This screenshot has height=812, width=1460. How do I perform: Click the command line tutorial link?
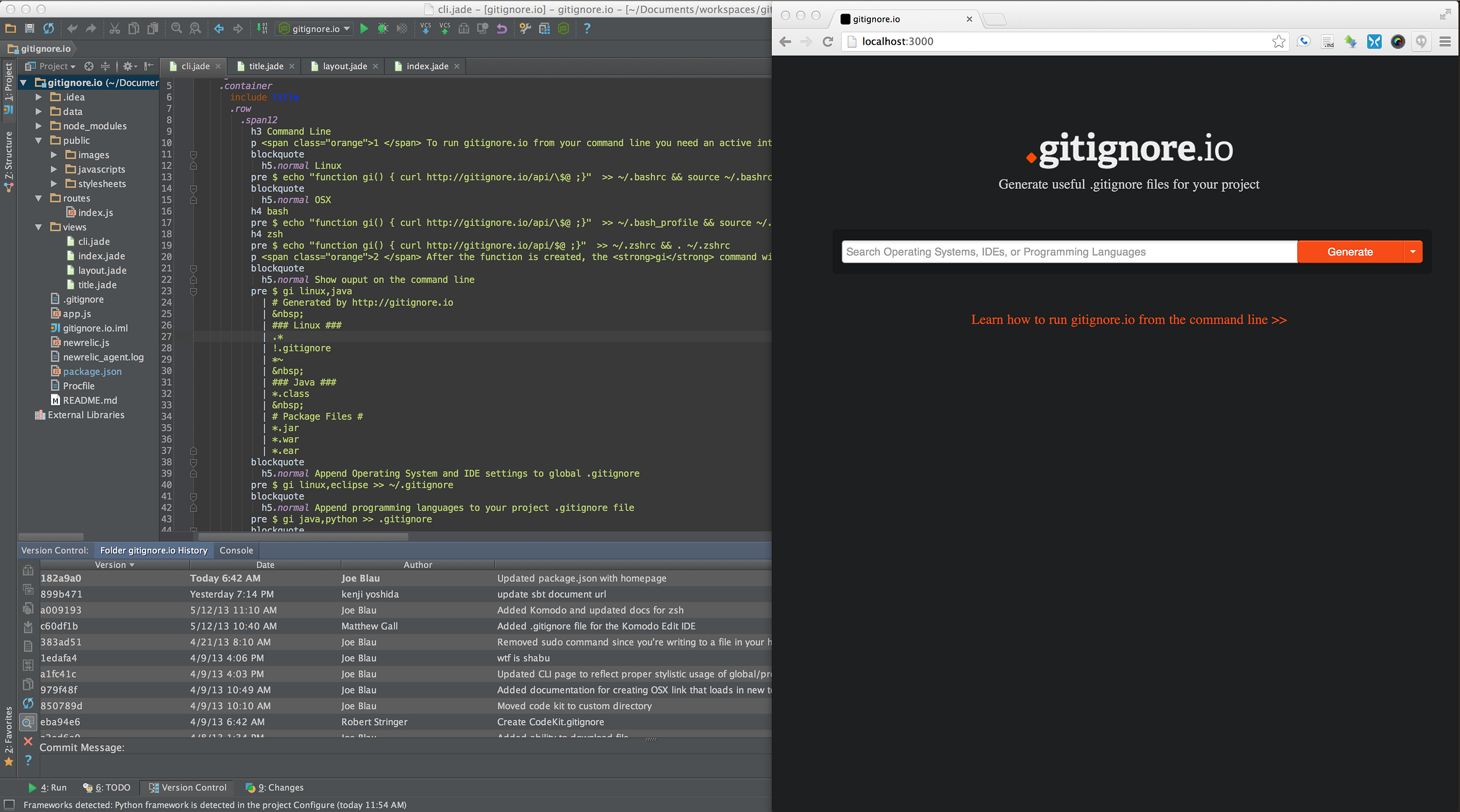(1128, 319)
